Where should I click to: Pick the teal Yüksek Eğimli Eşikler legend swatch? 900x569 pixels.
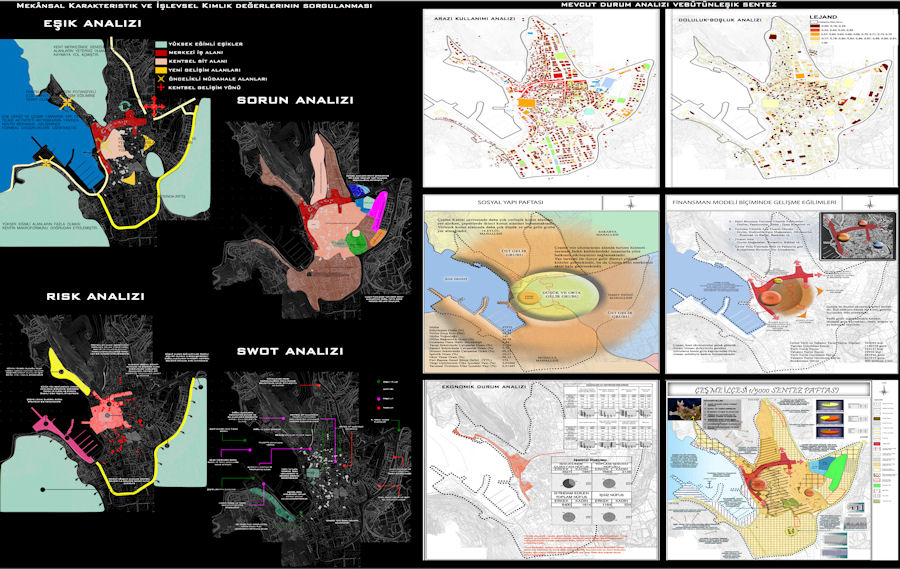[x=161, y=46]
